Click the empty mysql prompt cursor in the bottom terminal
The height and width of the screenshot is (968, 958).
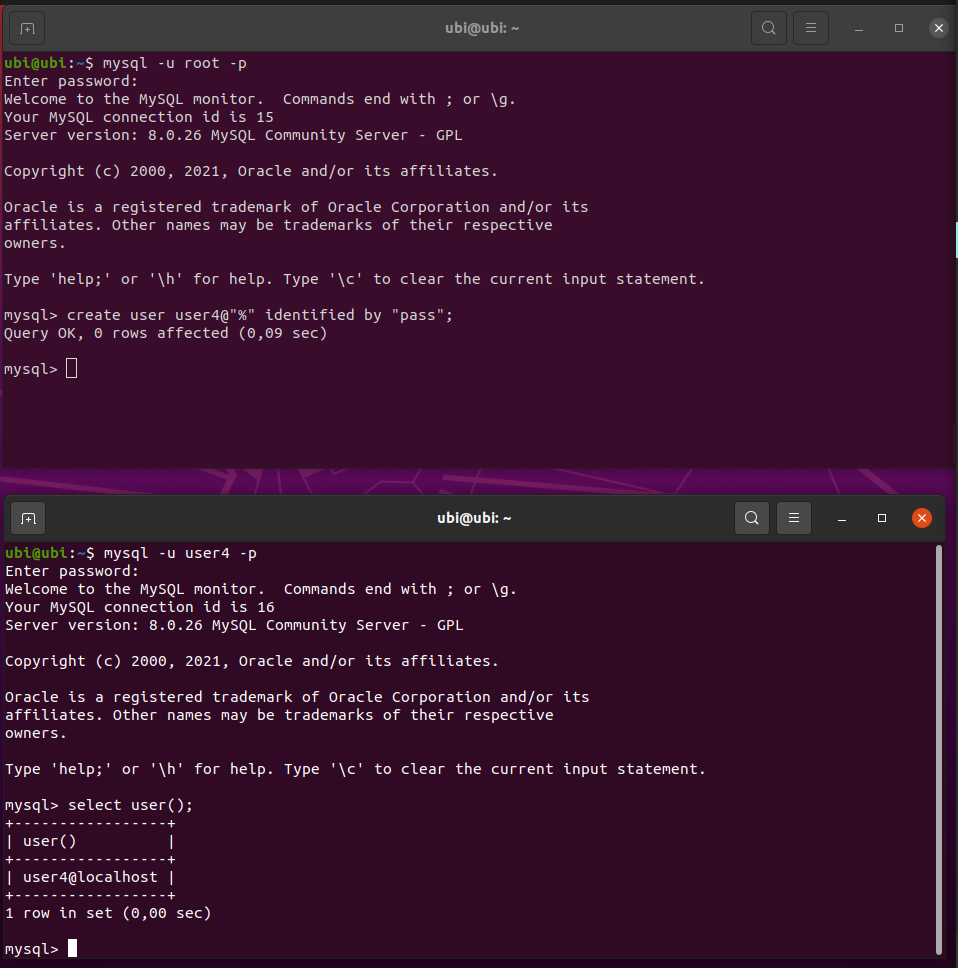tap(72, 948)
